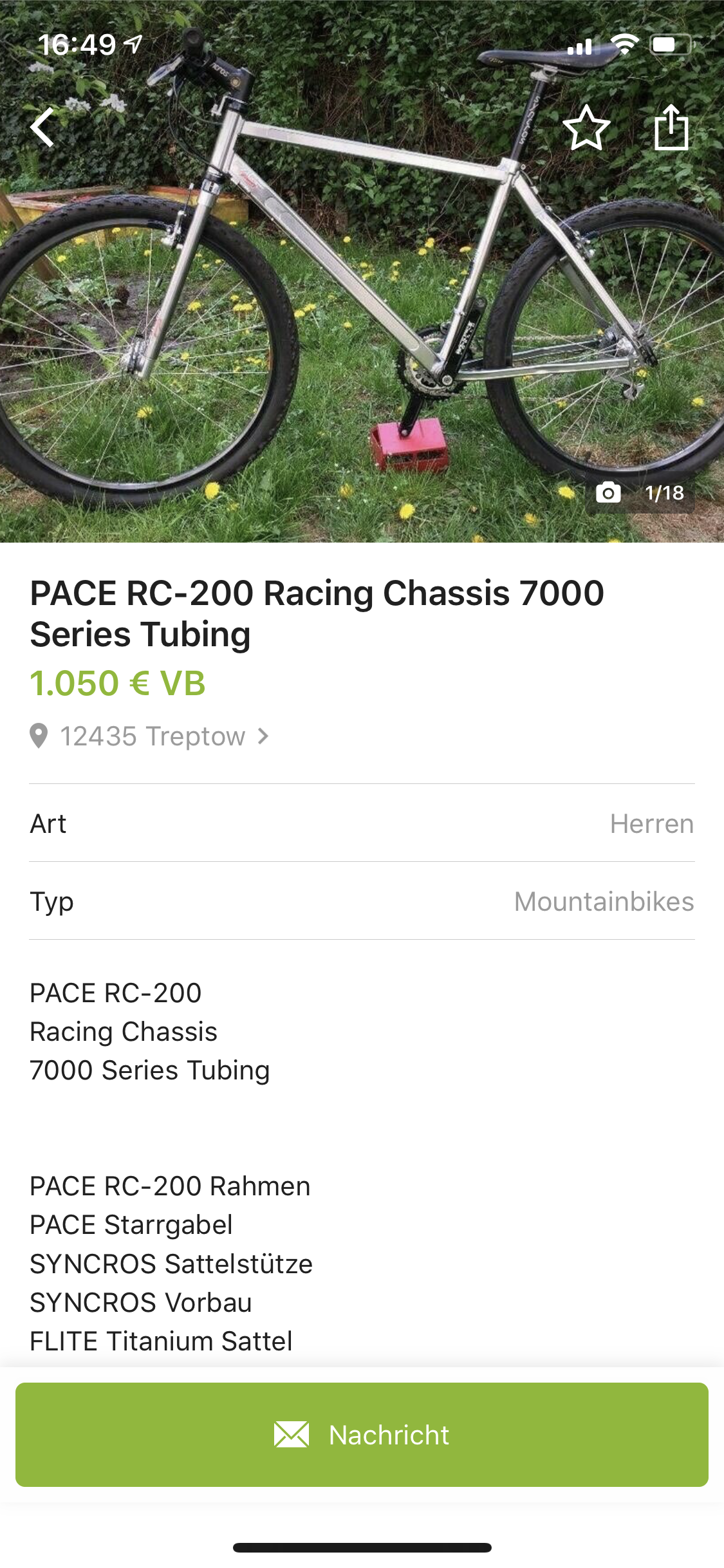Tap the 1.050 € VB price
The width and height of the screenshot is (724, 1568).
click(118, 683)
